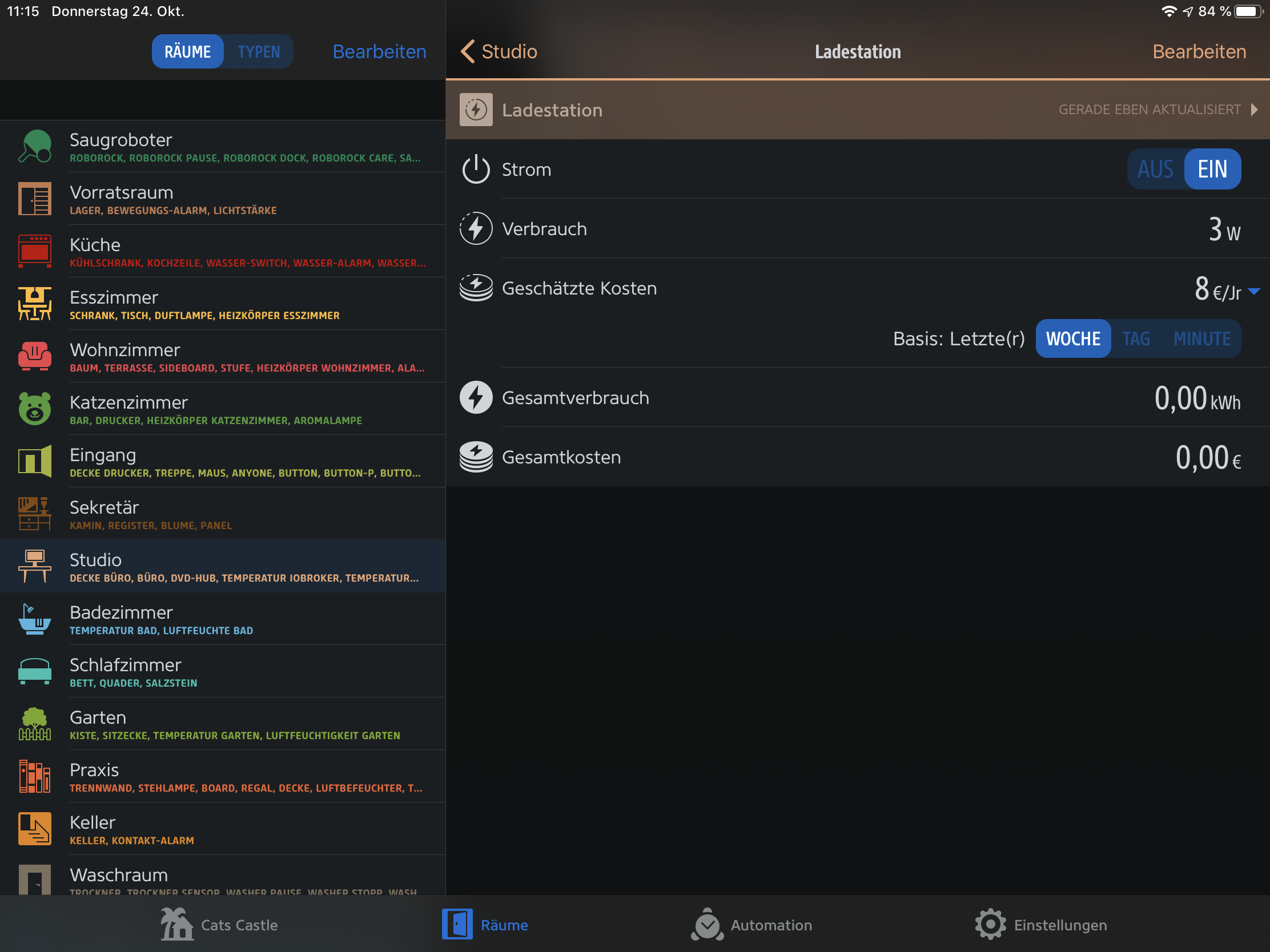The image size is (1270, 952).
Task: Expand the Gerade eben aktualisiert disclosure arrow
Action: coord(1255,110)
